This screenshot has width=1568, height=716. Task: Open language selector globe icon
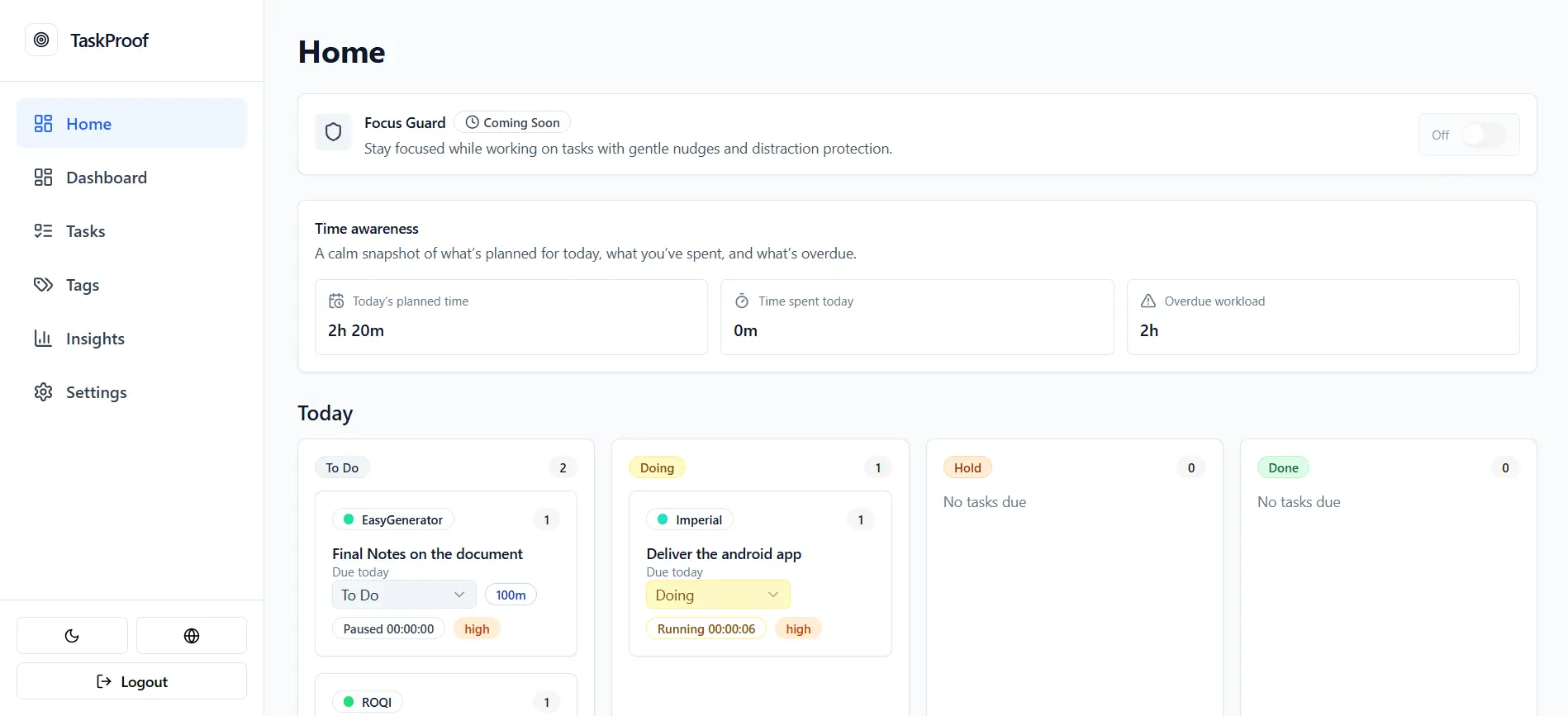[x=192, y=636]
